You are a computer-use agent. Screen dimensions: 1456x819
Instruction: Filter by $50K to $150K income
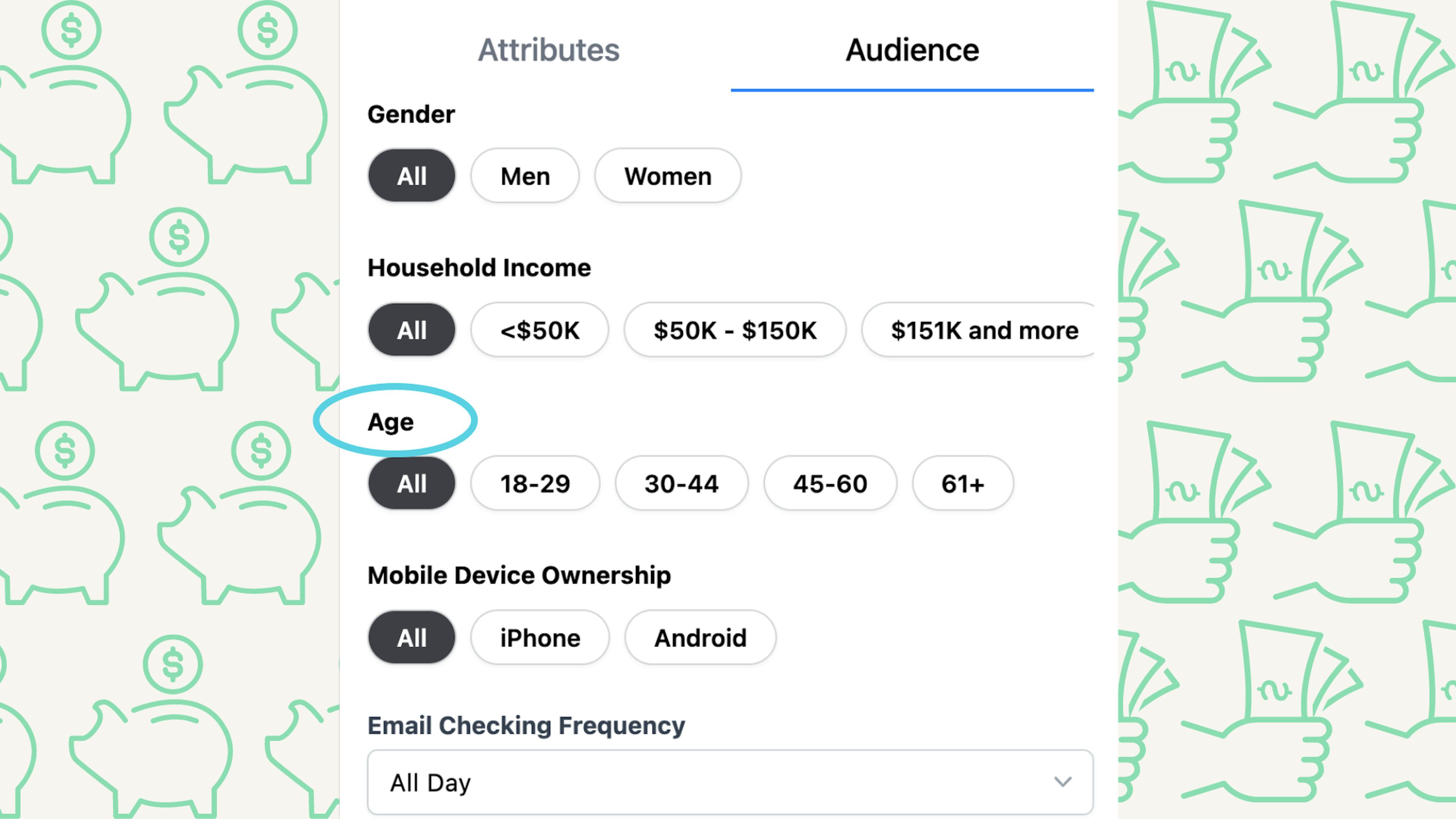point(734,329)
